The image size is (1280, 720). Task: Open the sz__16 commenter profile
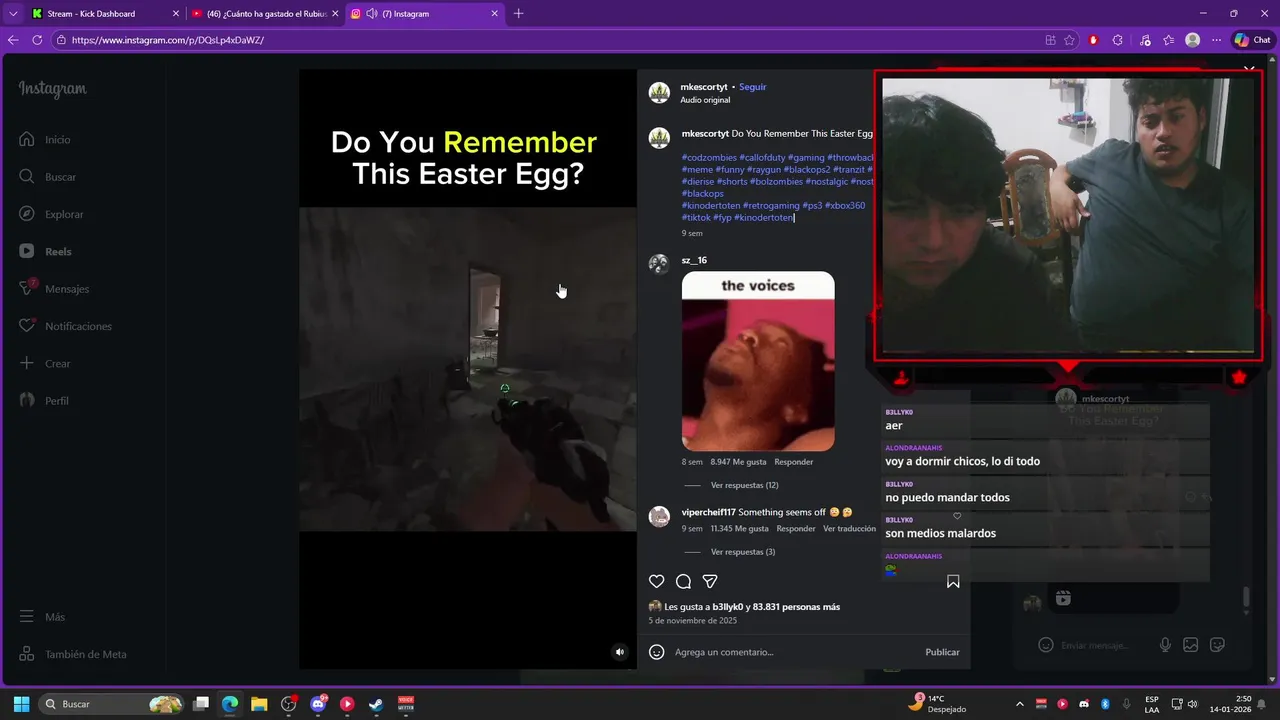click(x=694, y=260)
